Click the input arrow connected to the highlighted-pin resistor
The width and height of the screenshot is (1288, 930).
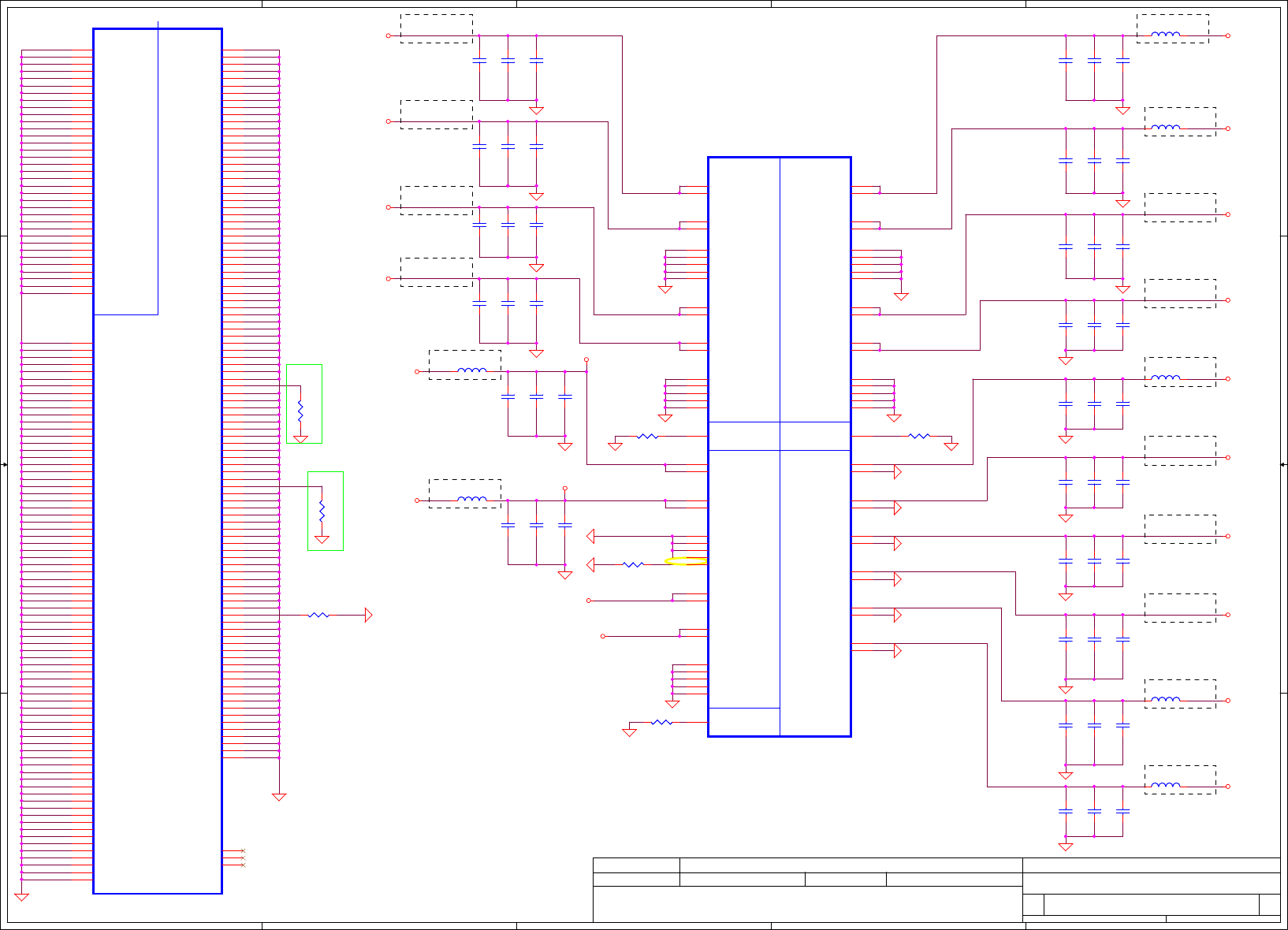(590, 564)
